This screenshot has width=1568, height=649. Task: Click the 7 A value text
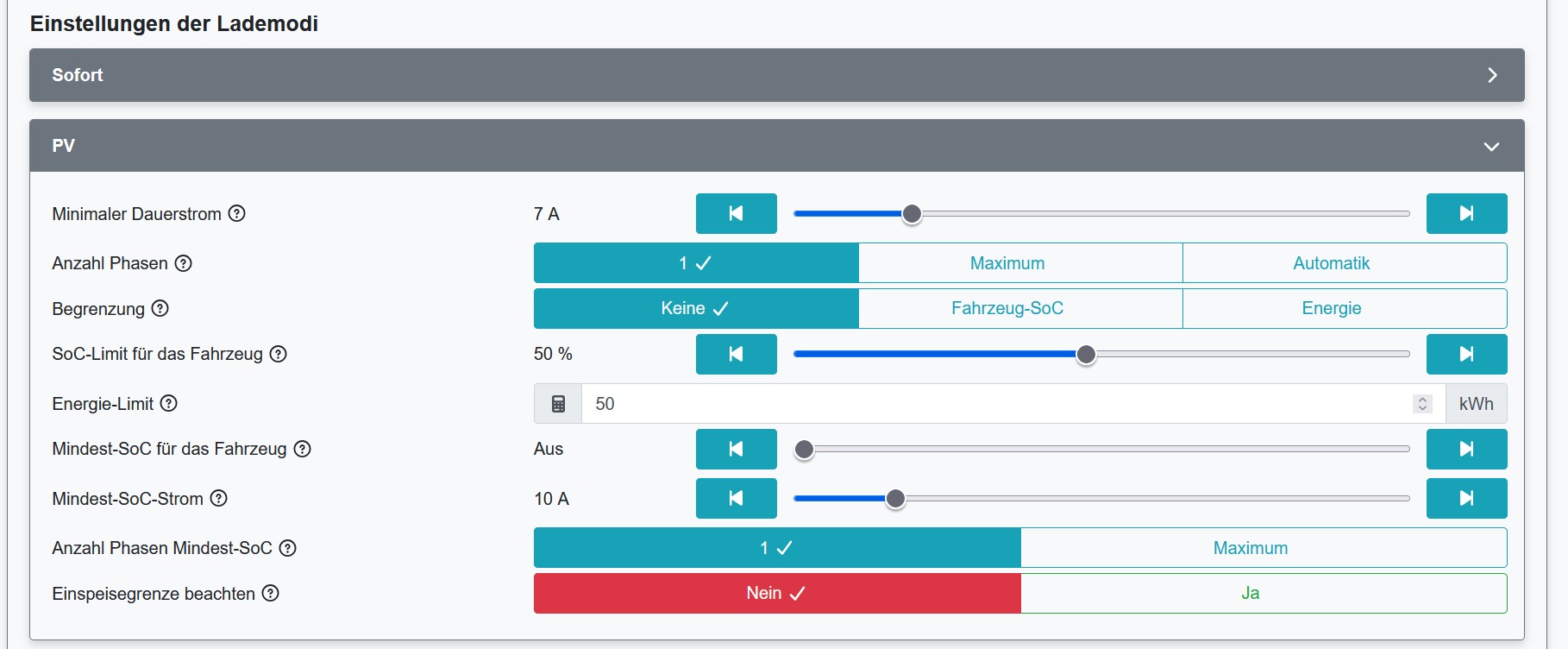tap(547, 214)
